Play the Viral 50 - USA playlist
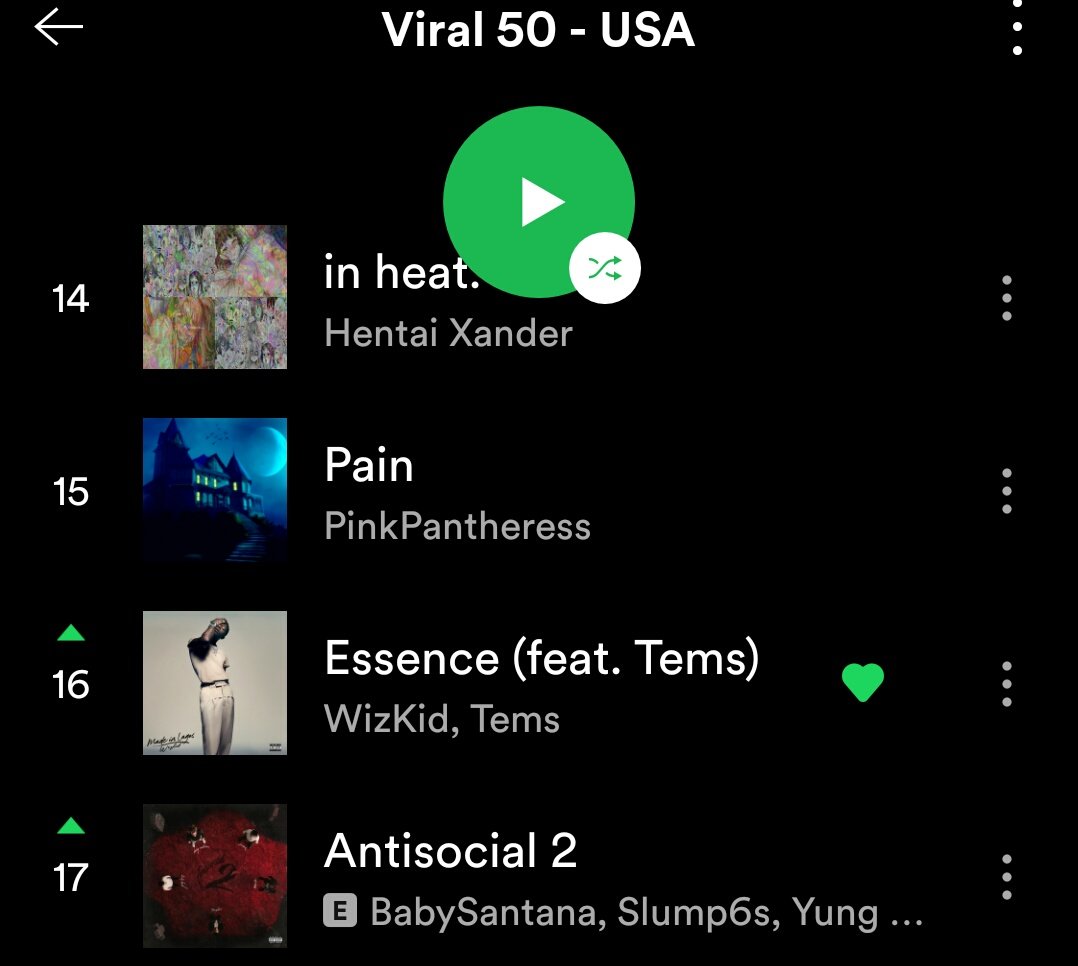The image size is (1078, 966). point(539,201)
